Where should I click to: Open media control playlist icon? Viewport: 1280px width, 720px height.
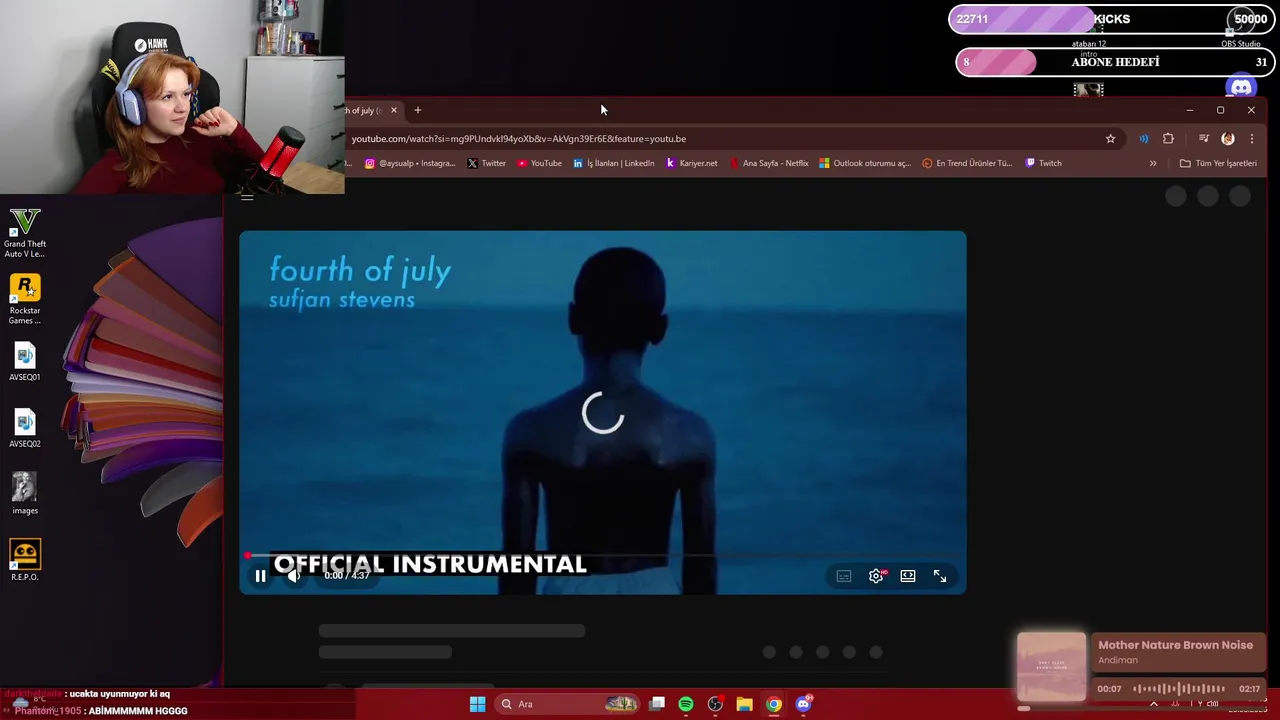point(1204,139)
